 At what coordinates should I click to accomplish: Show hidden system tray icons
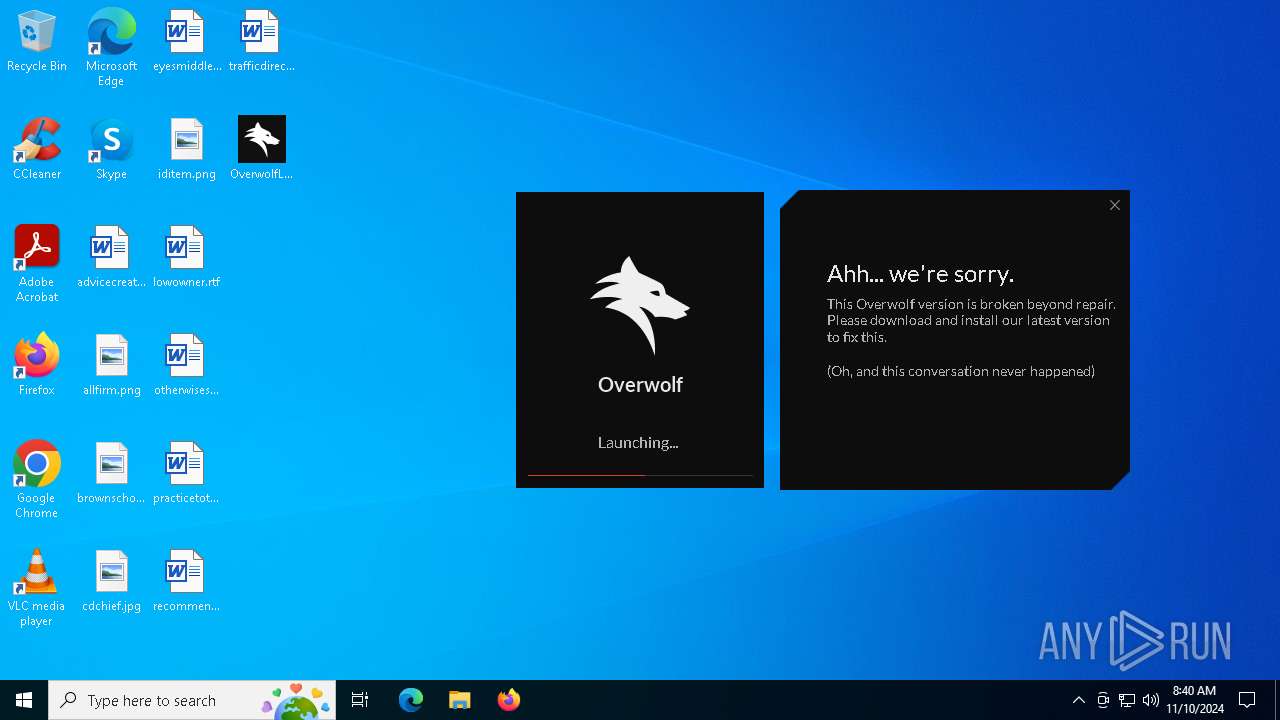1079,700
